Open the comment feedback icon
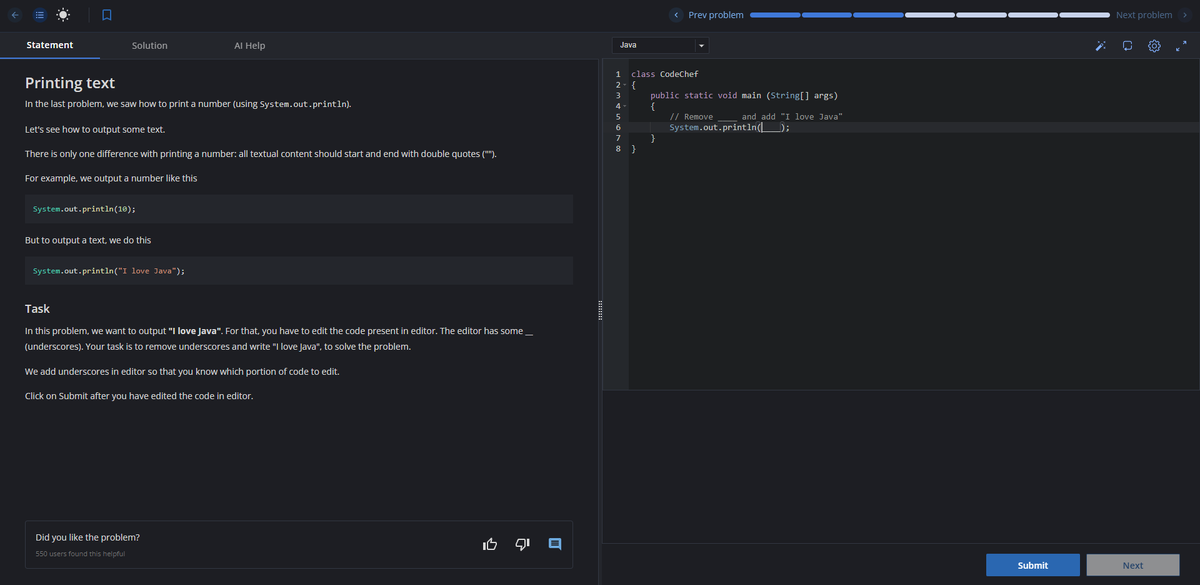 [556, 544]
